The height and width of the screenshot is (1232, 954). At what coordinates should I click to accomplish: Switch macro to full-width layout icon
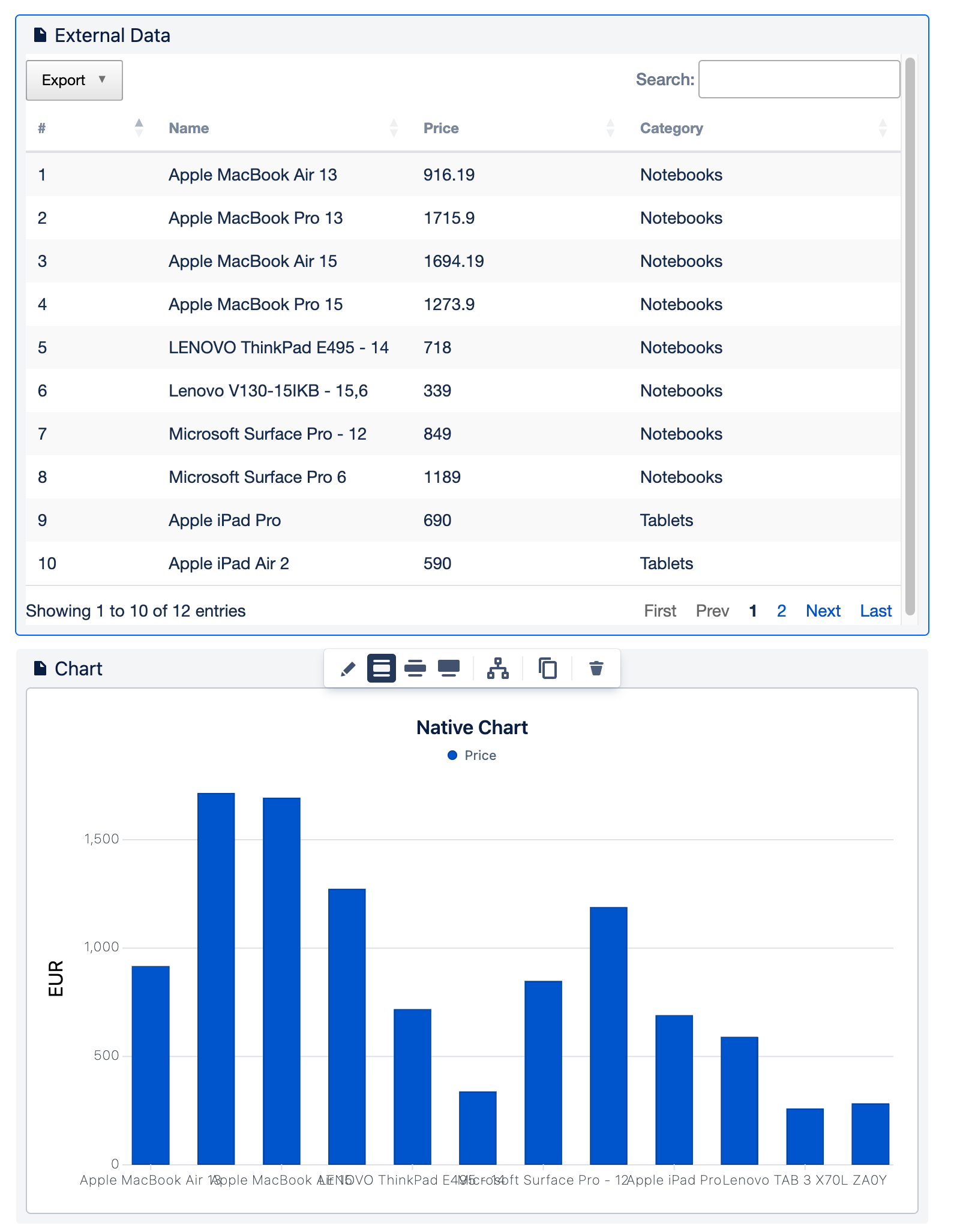tap(449, 668)
